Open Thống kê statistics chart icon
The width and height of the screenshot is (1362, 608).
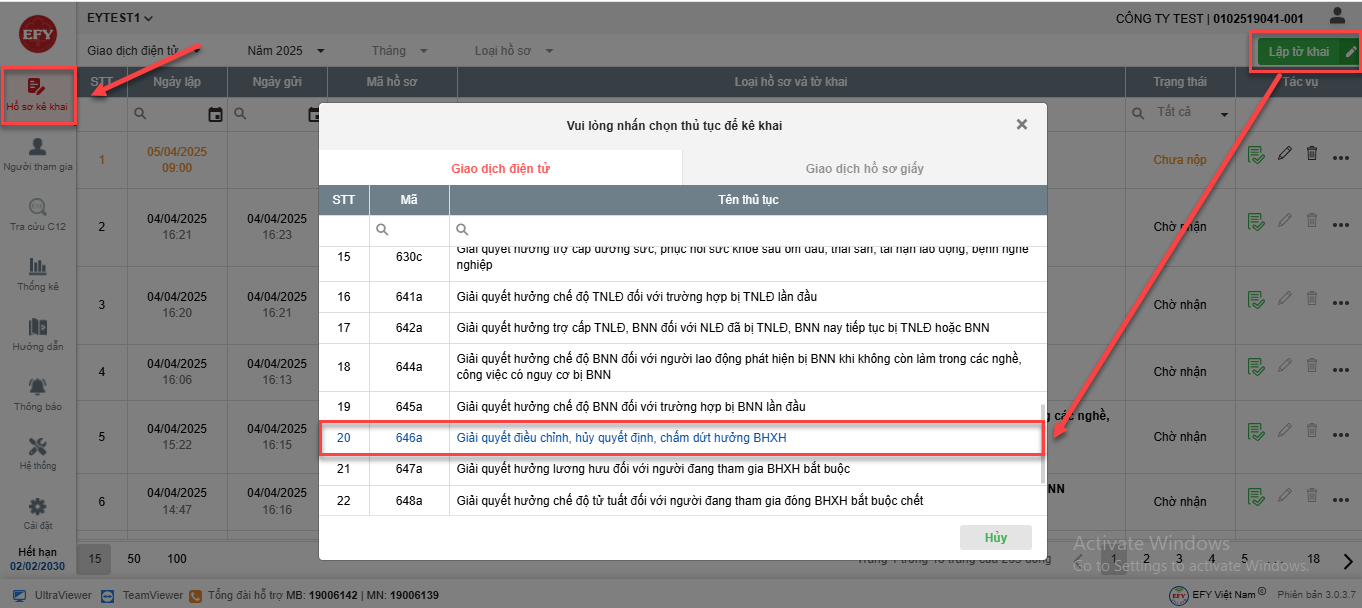(37, 274)
